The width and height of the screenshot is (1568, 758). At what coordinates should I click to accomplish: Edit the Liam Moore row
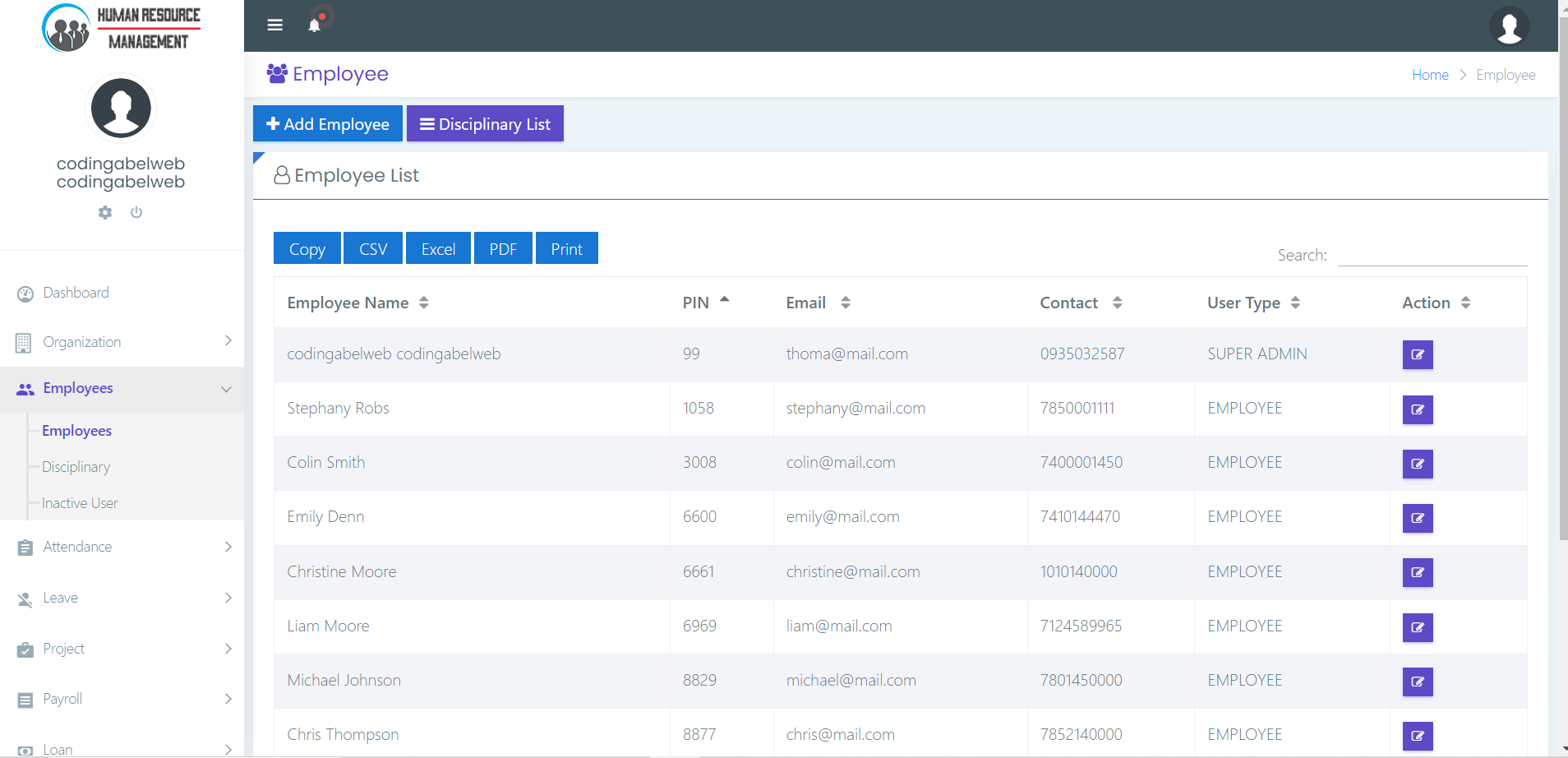click(1417, 627)
